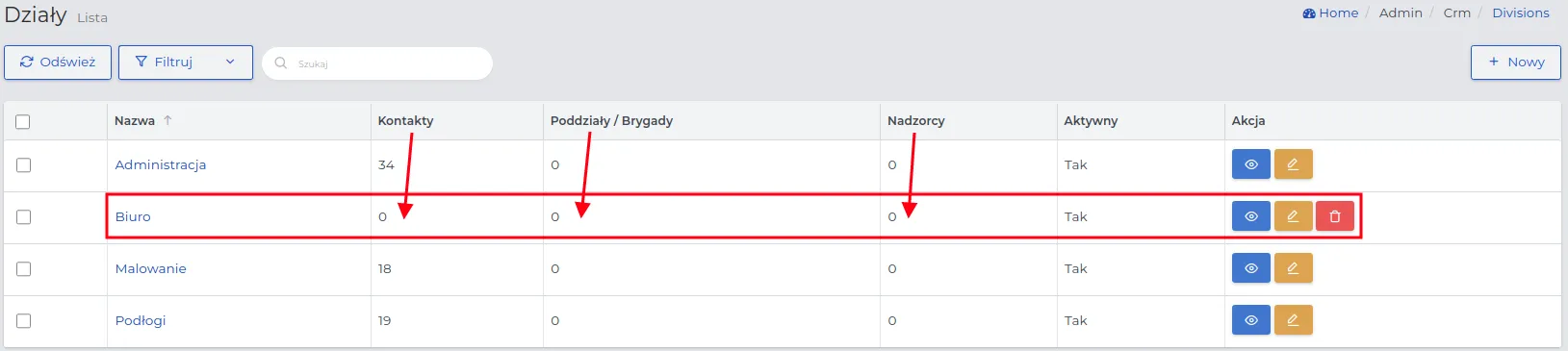Select the Malowanie row checkbox
The width and height of the screenshot is (1568, 351).
23,269
